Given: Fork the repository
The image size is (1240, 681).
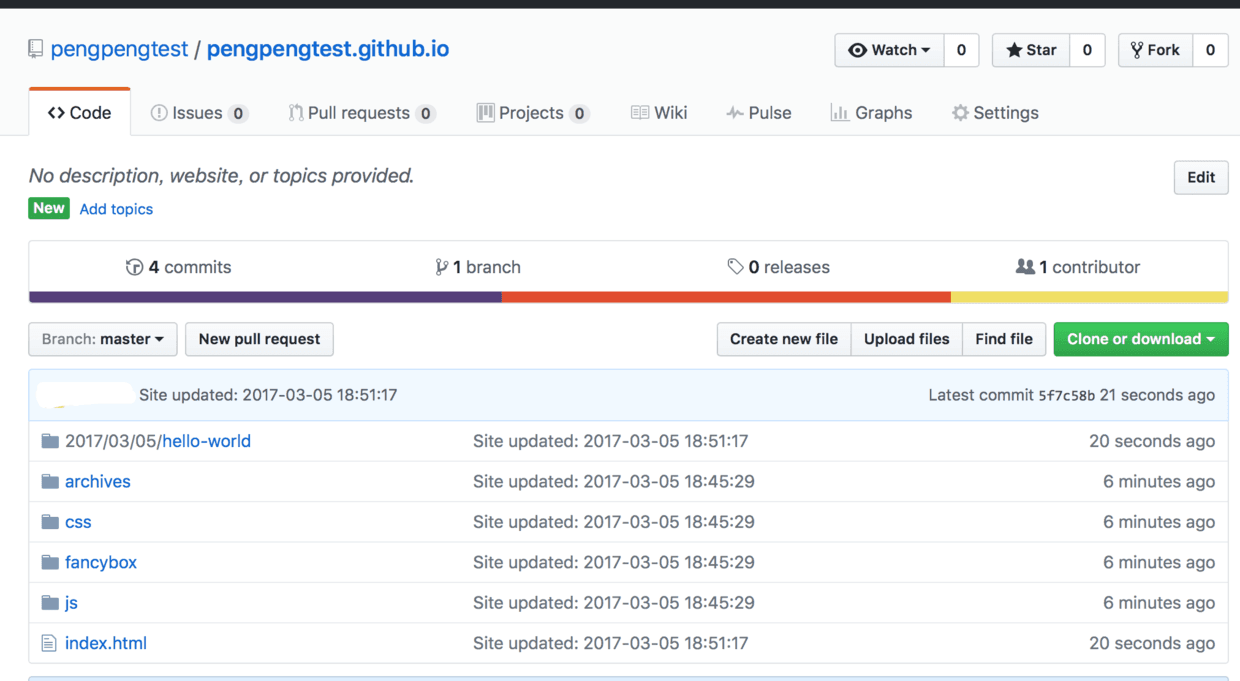Looking at the screenshot, I should click(1155, 50).
